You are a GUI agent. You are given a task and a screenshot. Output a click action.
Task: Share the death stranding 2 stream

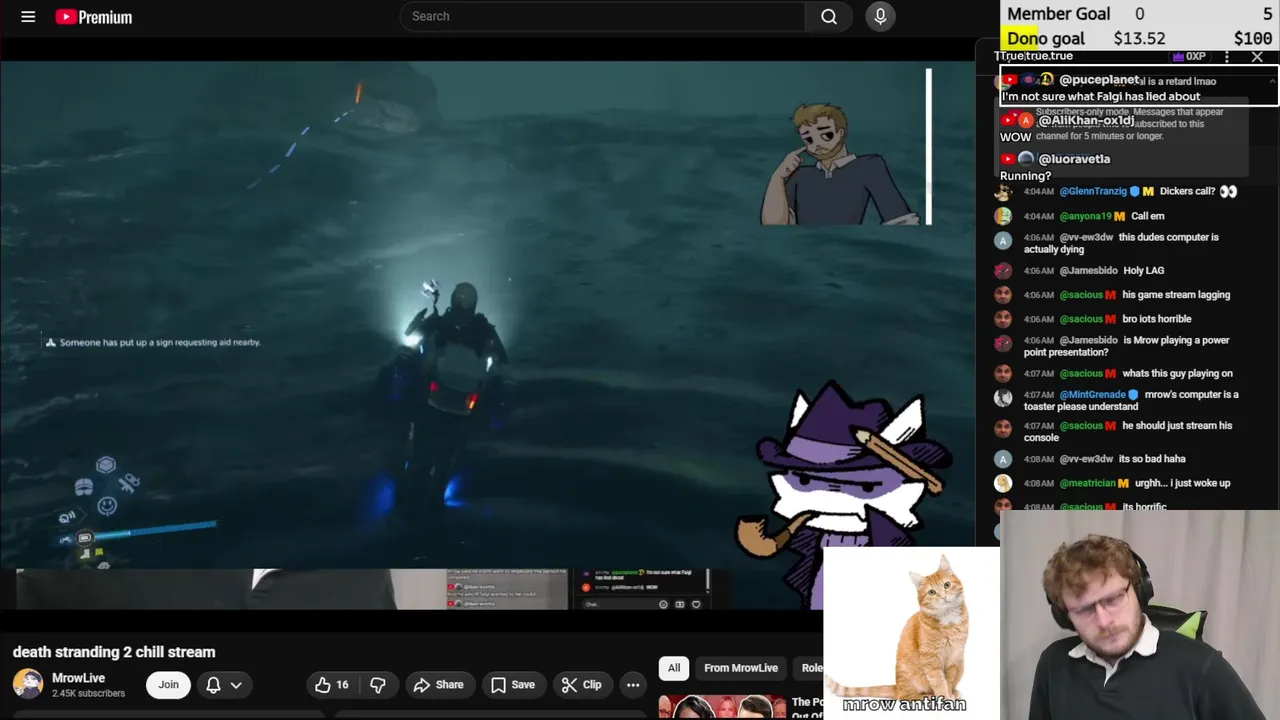coord(439,685)
